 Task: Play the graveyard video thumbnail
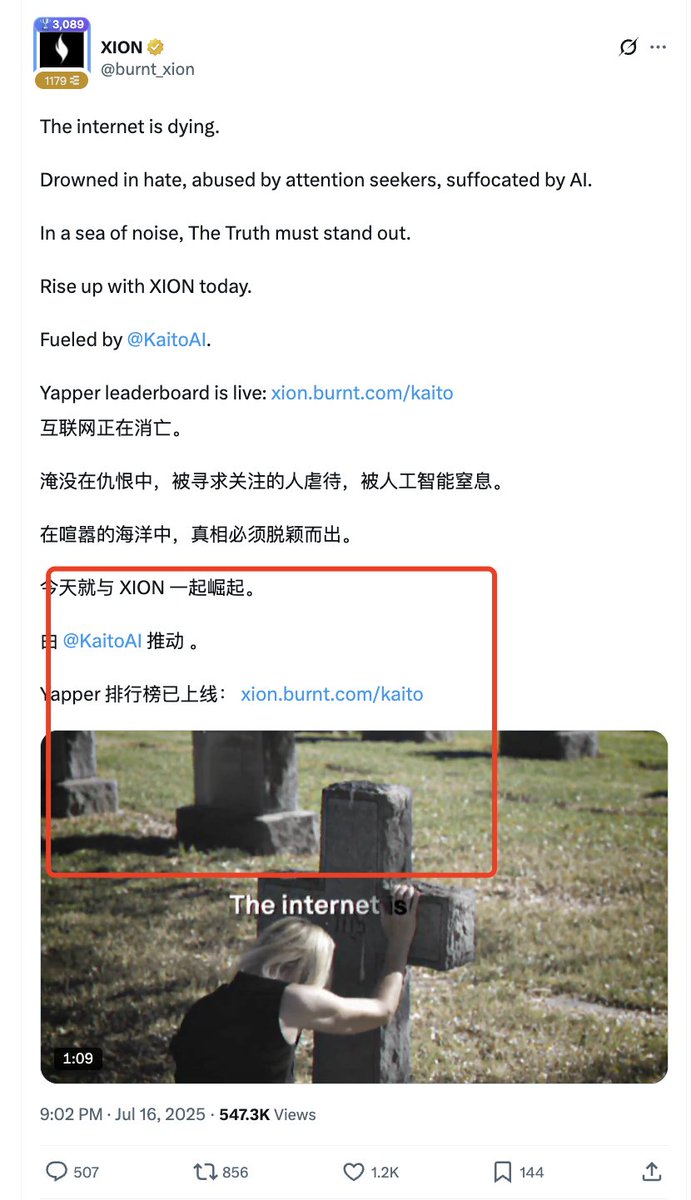tap(354, 907)
